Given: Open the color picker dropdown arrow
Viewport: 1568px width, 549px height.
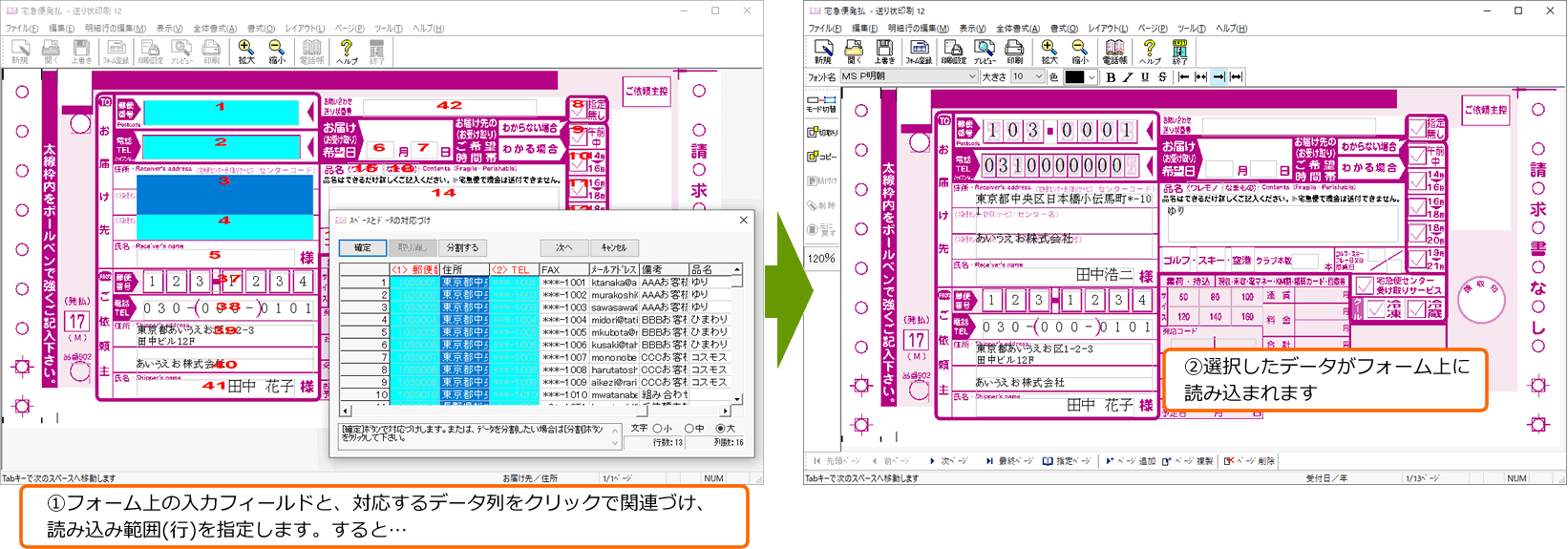Looking at the screenshot, I should tap(1091, 77).
